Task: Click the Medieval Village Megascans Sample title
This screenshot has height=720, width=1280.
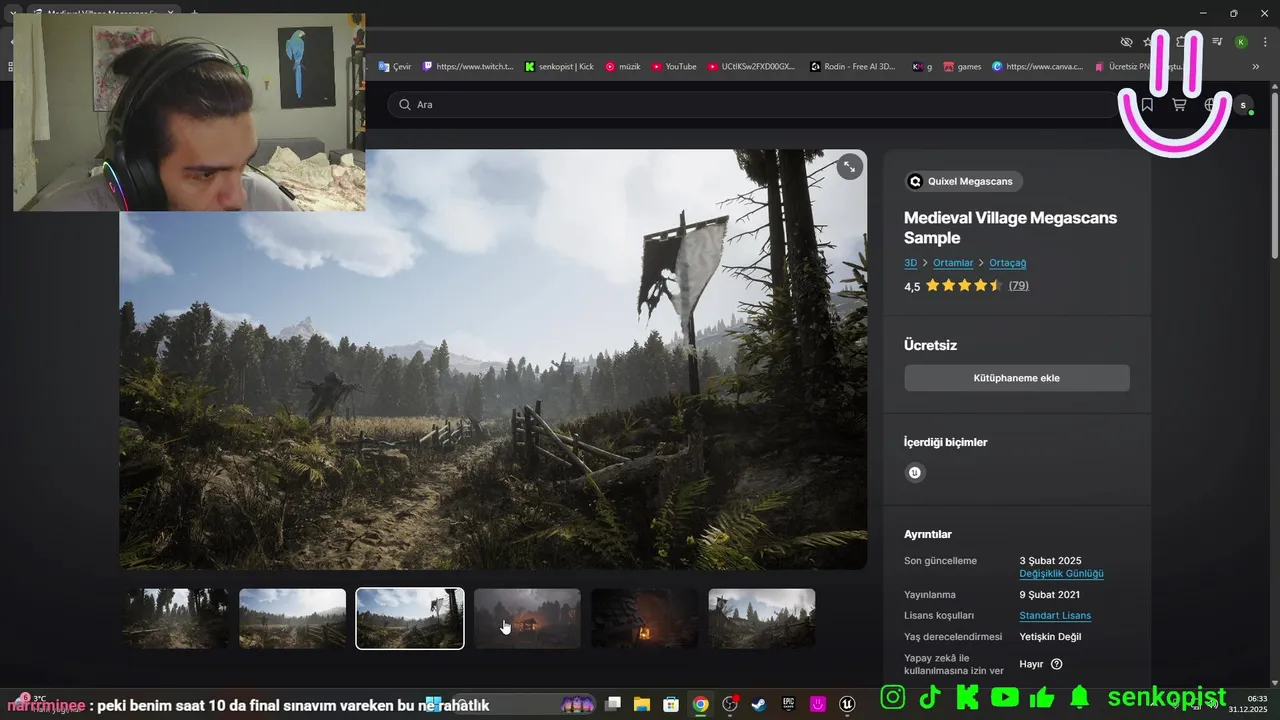Action: point(1010,228)
